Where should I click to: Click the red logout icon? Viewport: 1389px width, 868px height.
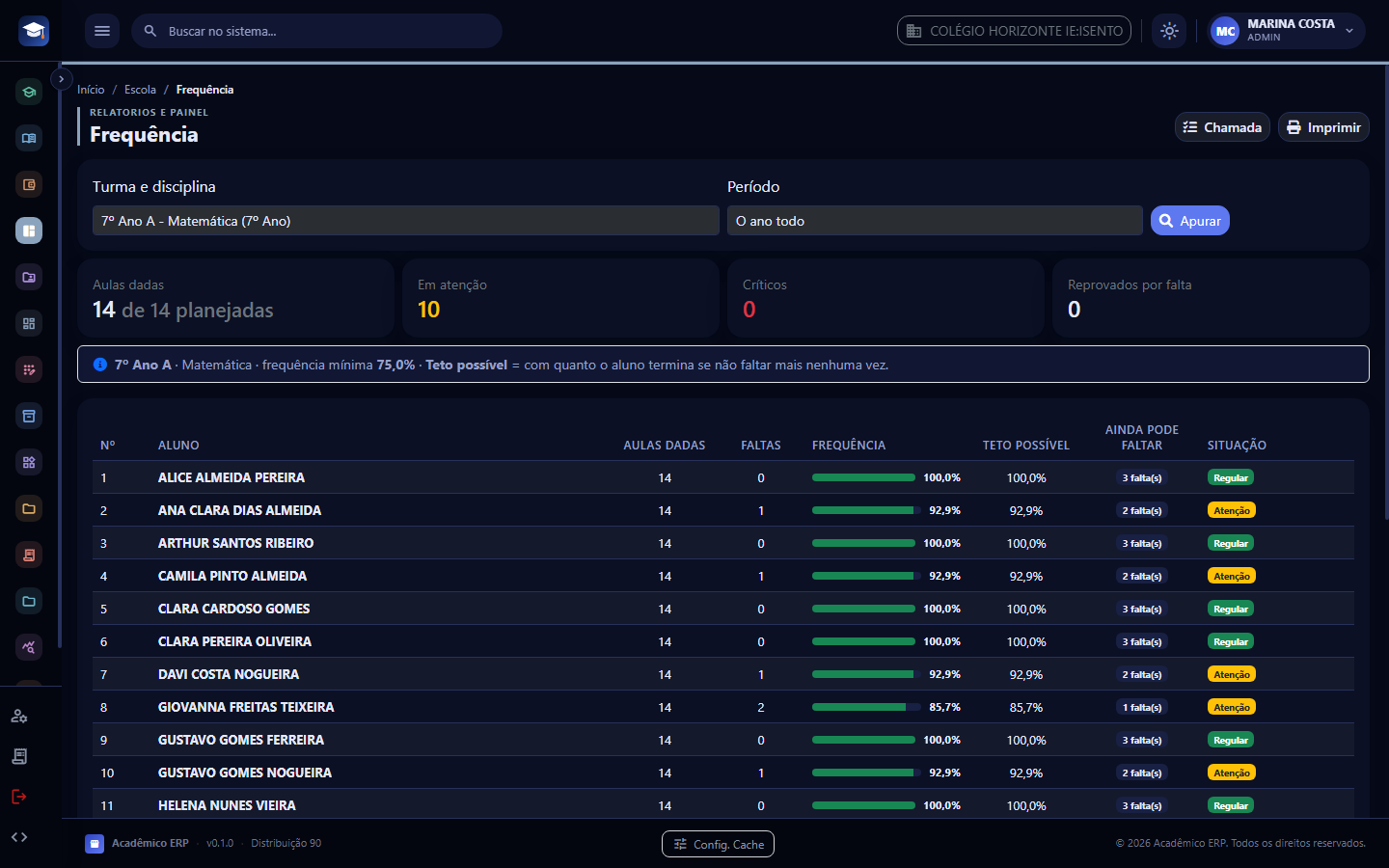(x=19, y=797)
